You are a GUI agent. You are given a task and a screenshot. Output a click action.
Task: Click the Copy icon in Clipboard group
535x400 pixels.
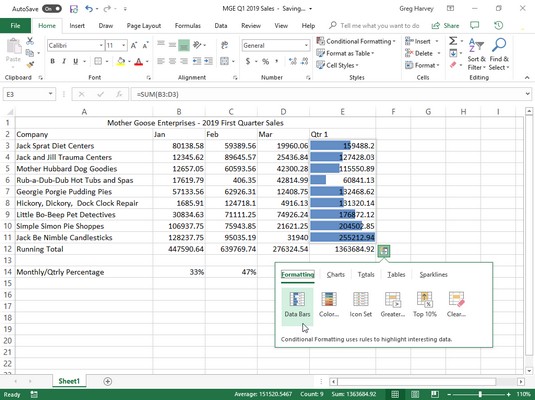click(x=30, y=53)
